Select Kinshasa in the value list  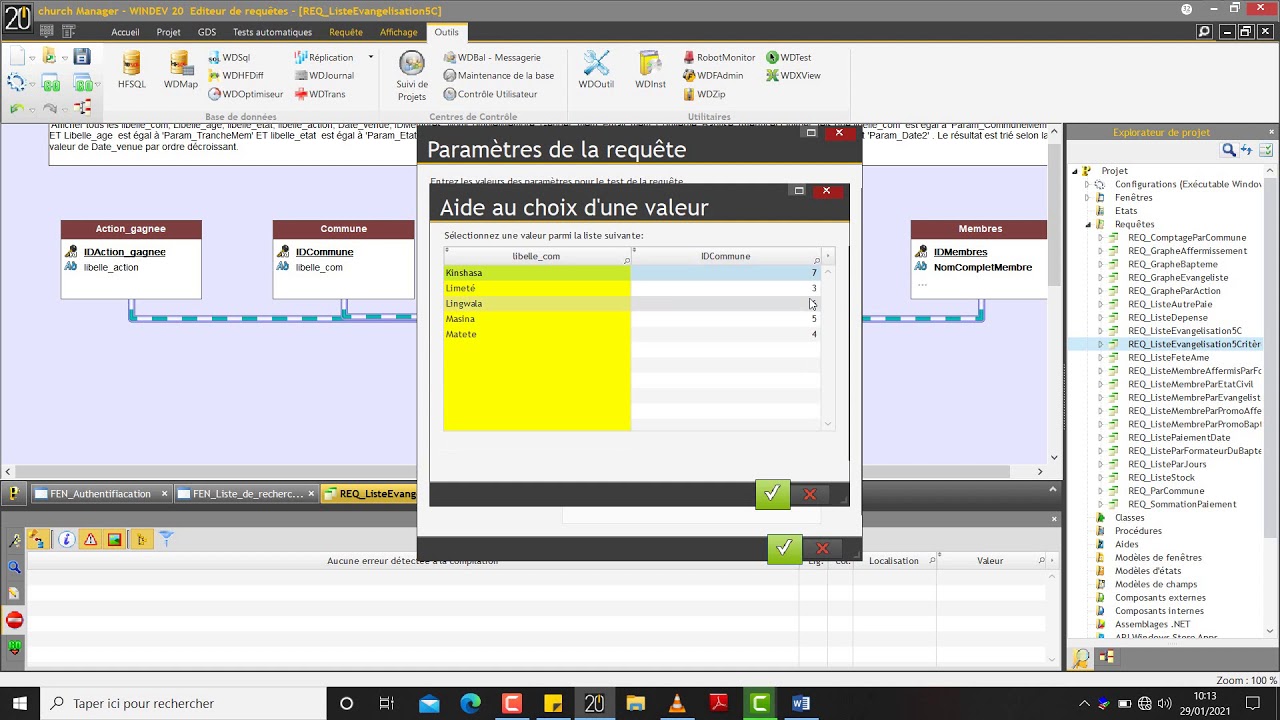click(x=632, y=273)
